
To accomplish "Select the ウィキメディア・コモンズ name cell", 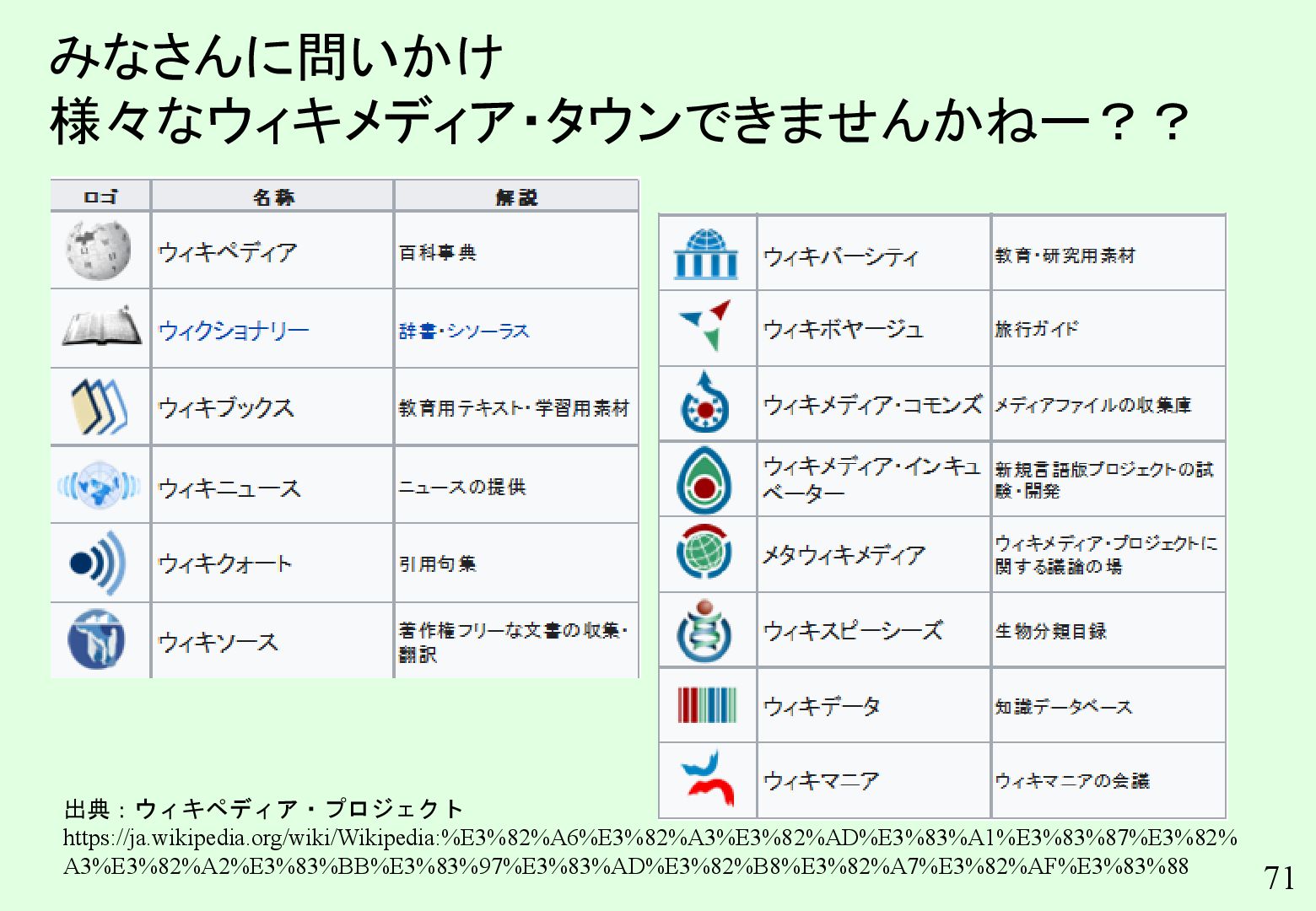I will click(x=874, y=404).
